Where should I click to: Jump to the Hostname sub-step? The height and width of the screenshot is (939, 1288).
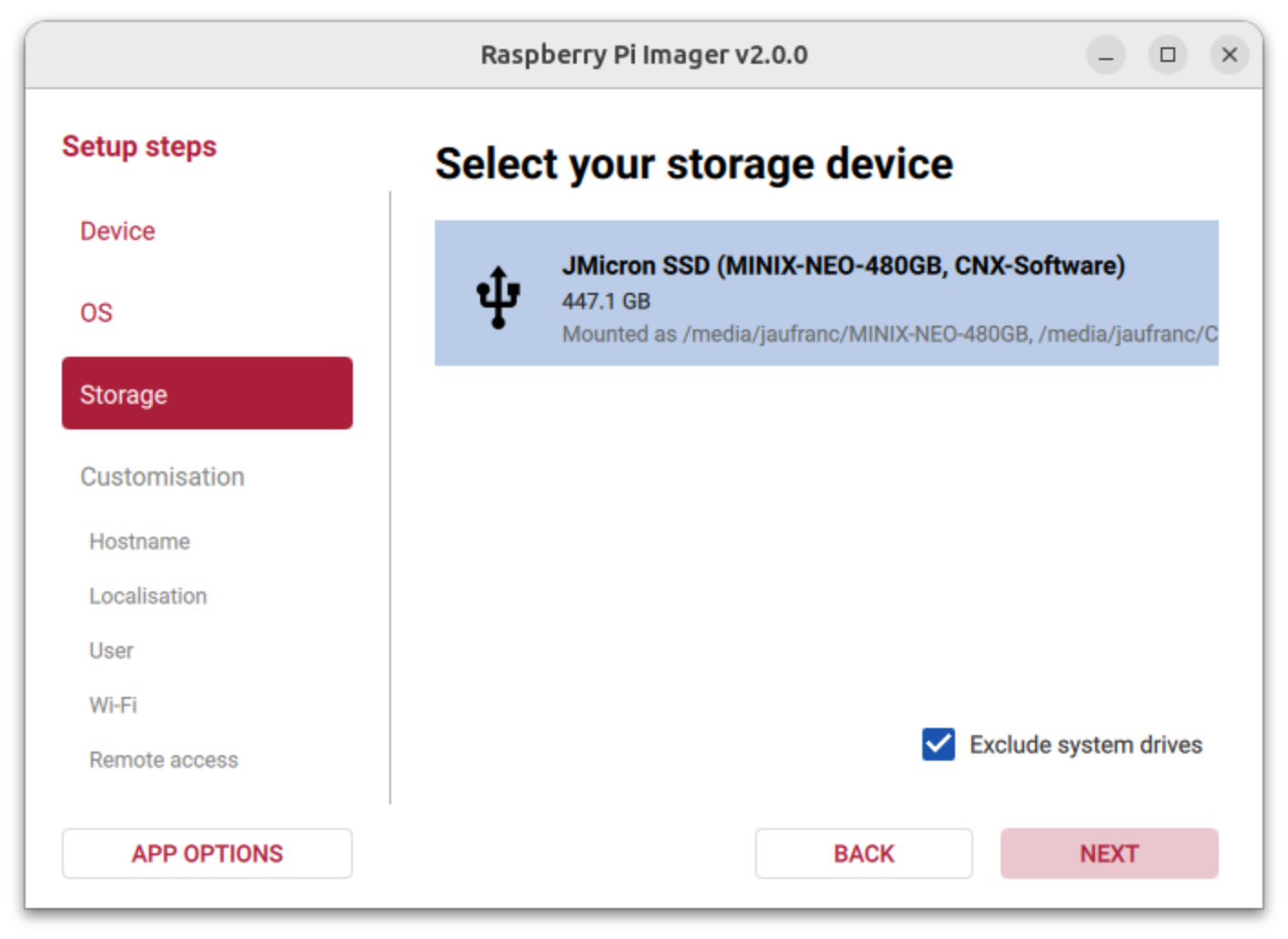(139, 541)
